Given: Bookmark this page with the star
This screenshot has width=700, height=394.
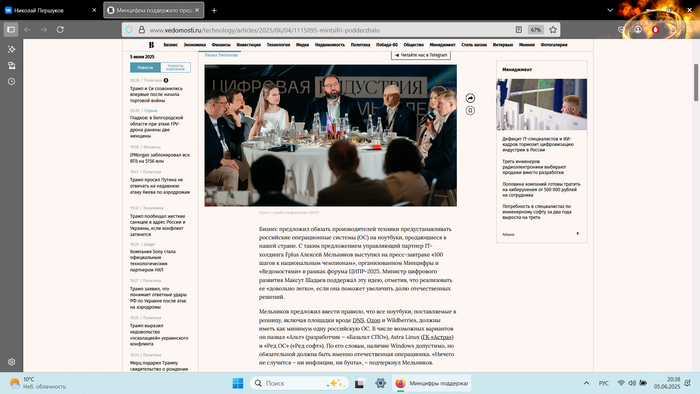Looking at the screenshot, I should point(553,30).
